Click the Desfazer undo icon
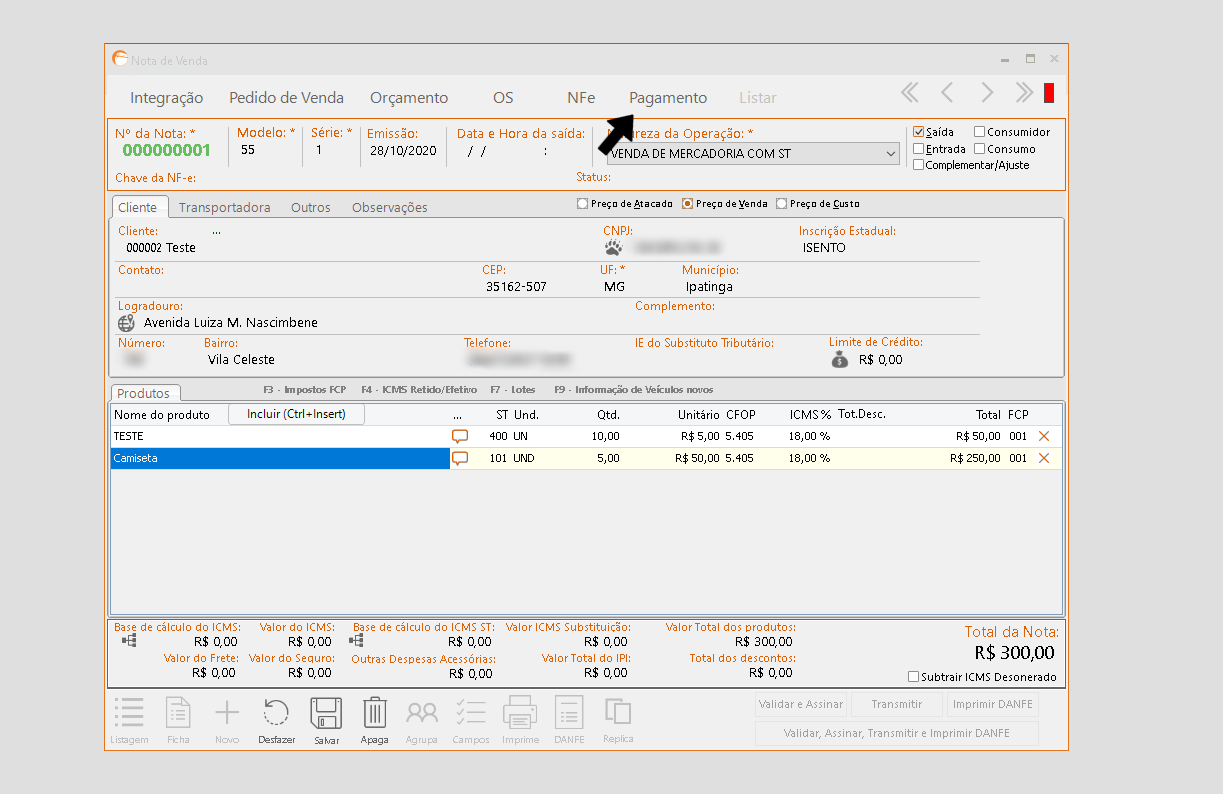The image size is (1223, 794). pyautogui.click(x=276, y=714)
